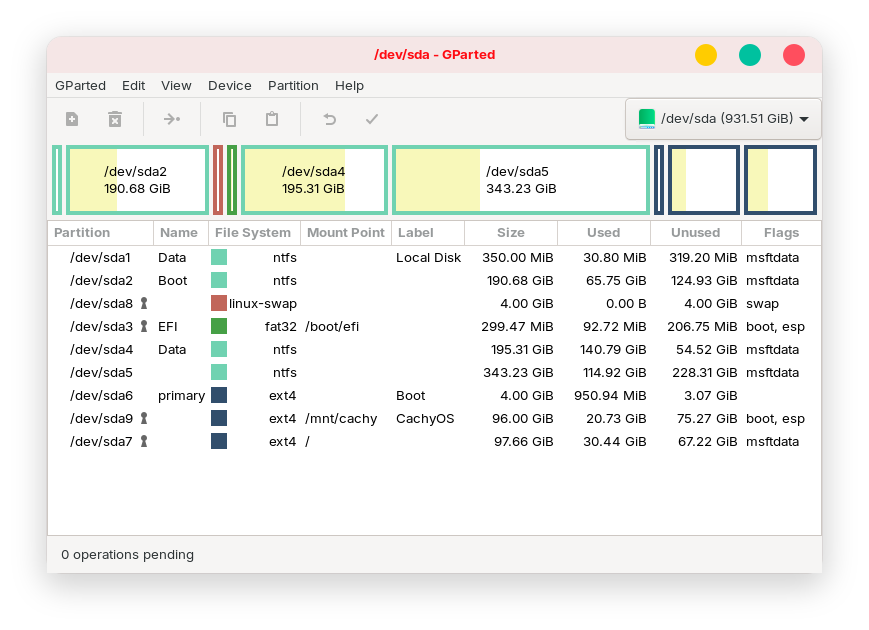Click the red linux-swap color swatch

point(219,303)
